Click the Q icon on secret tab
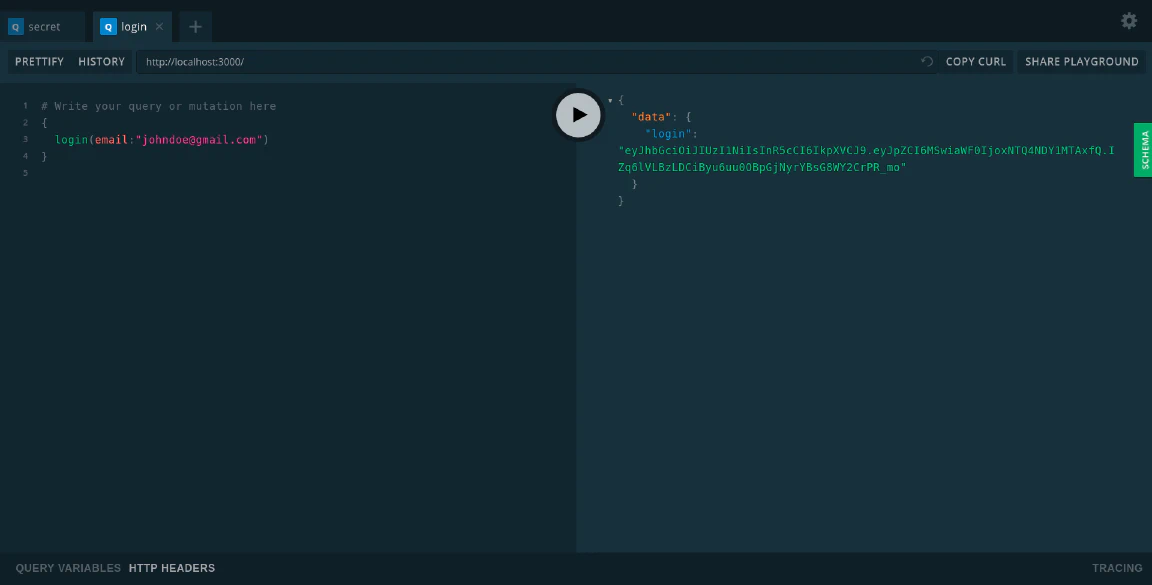The width and height of the screenshot is (1152, 585). 16,27
